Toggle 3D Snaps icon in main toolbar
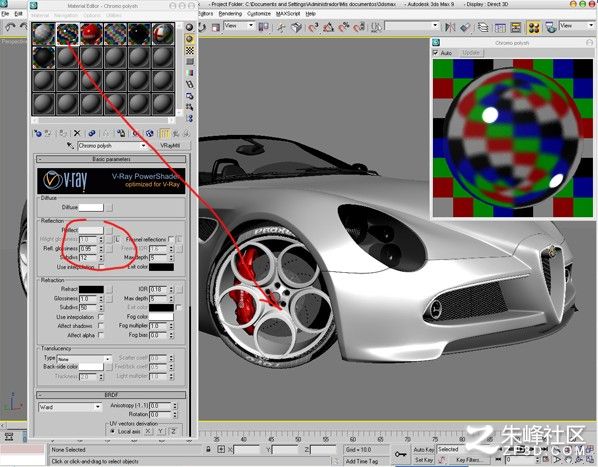The height and width of the screenshot is (467, 598). 313,27
